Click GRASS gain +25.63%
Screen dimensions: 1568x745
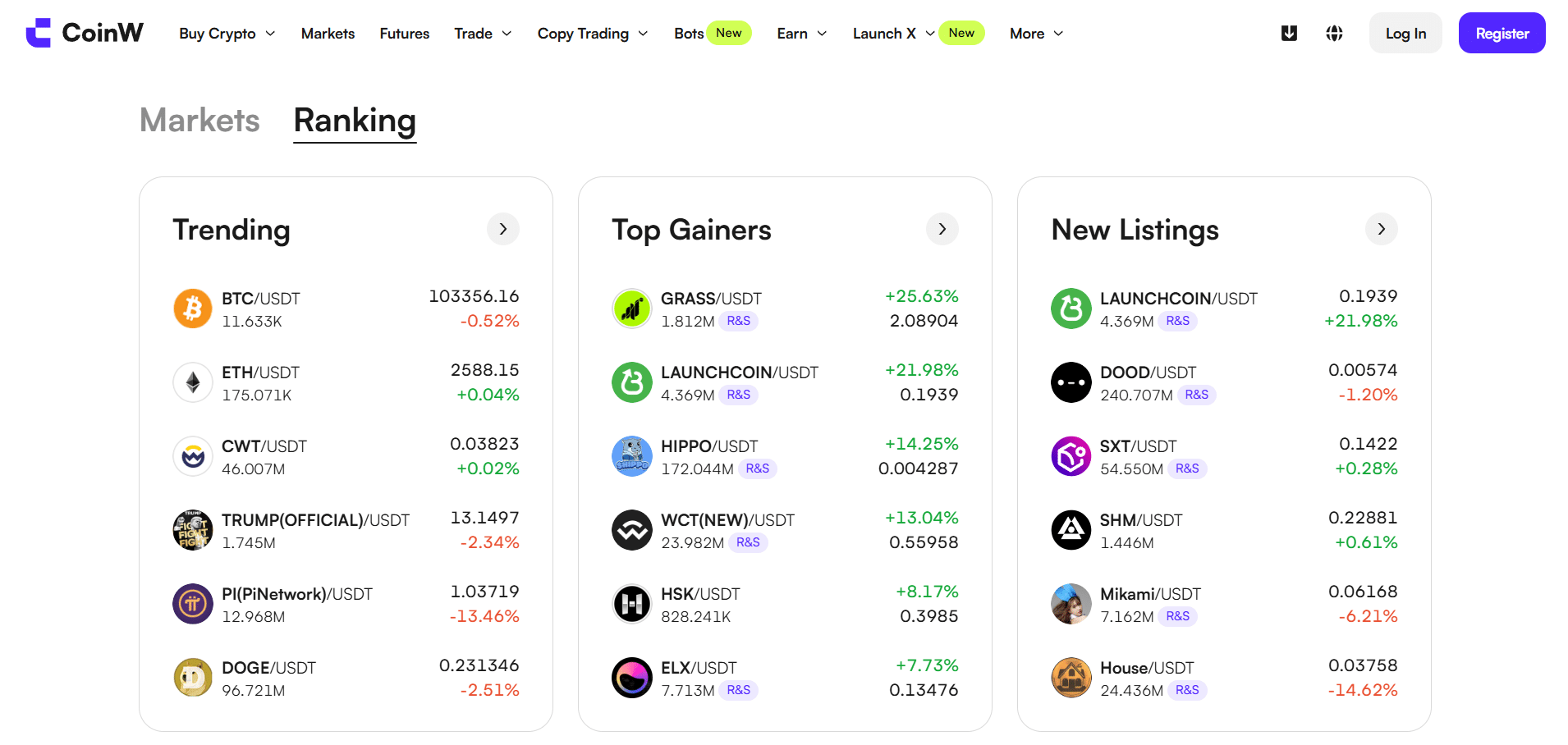tap(922, 296)
